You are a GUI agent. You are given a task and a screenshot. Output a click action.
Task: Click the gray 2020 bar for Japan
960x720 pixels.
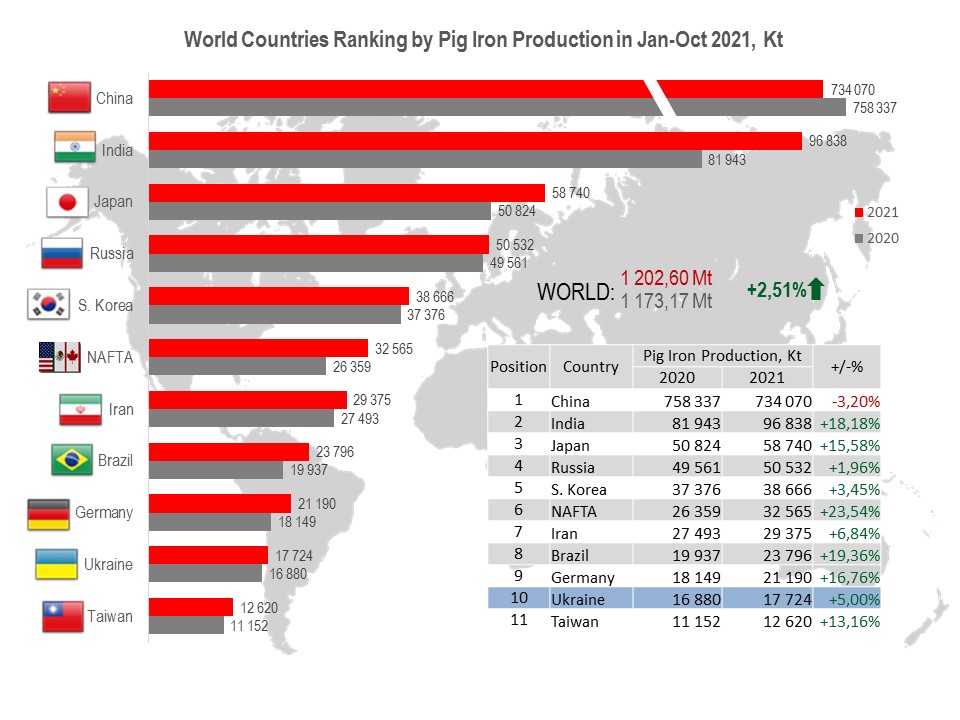320,211
